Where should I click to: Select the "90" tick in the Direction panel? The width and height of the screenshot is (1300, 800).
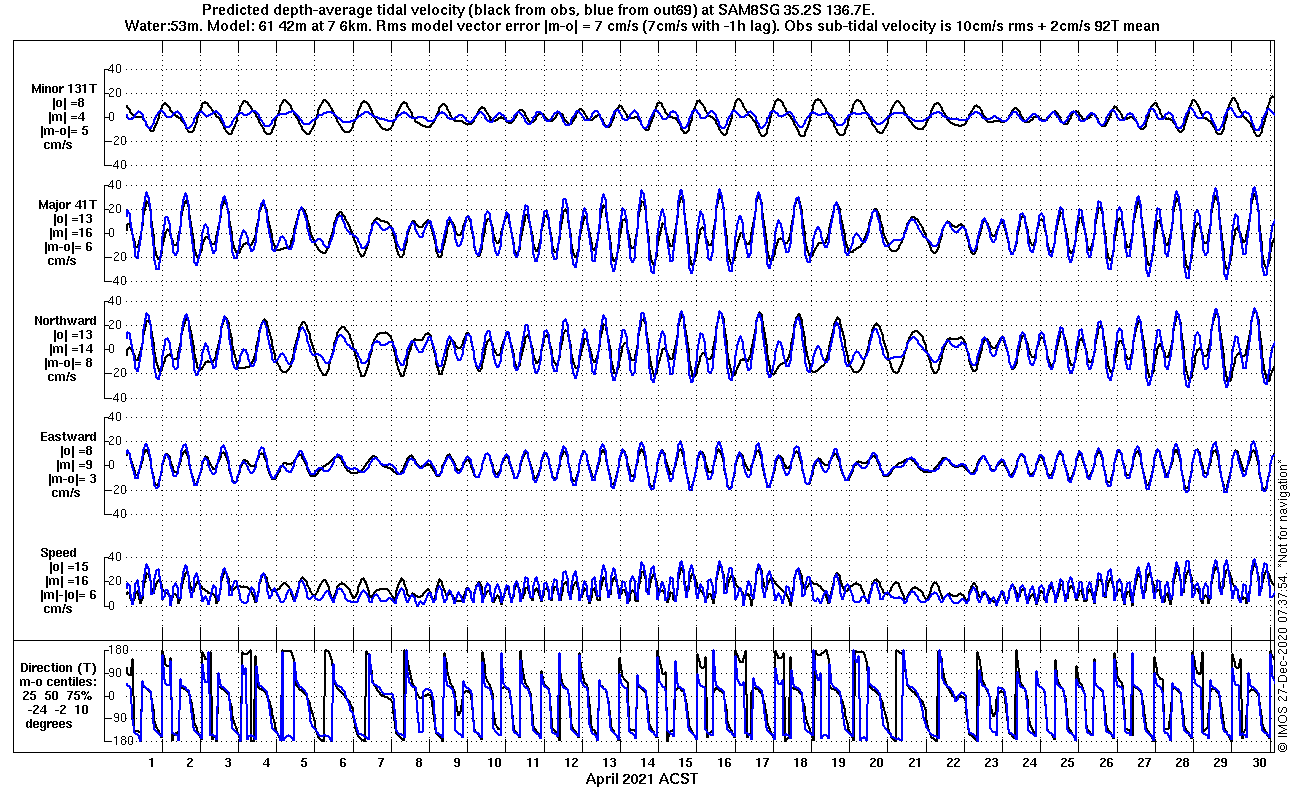coord(114,673)
